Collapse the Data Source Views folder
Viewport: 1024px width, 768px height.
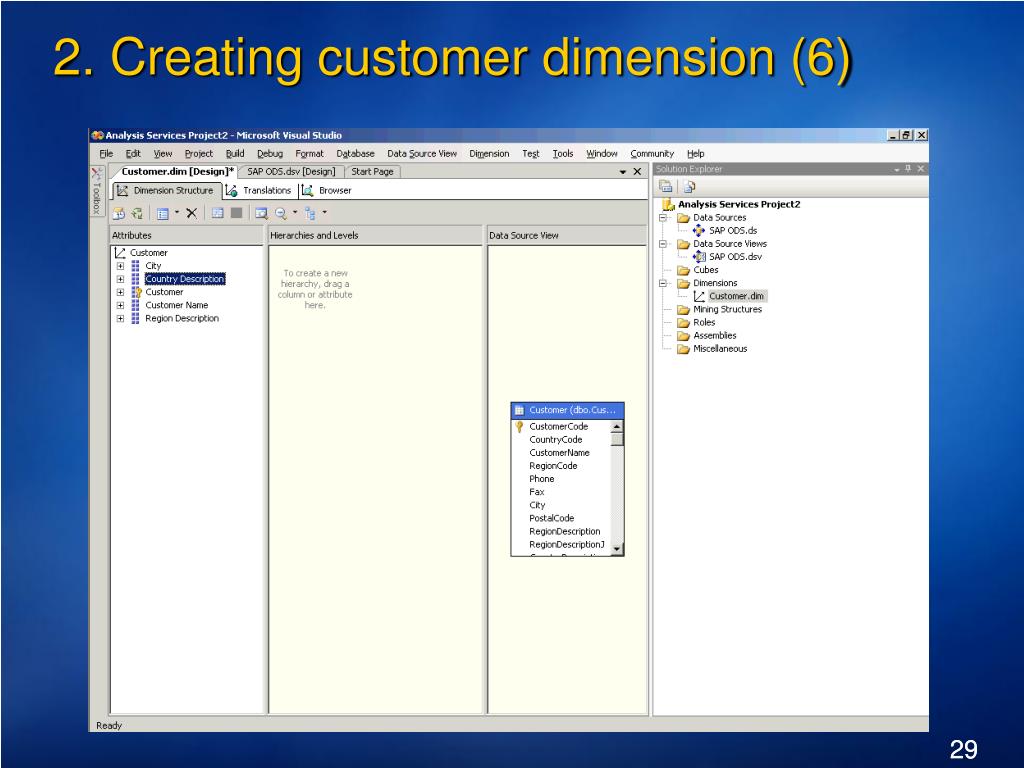(x=663, y=244)
